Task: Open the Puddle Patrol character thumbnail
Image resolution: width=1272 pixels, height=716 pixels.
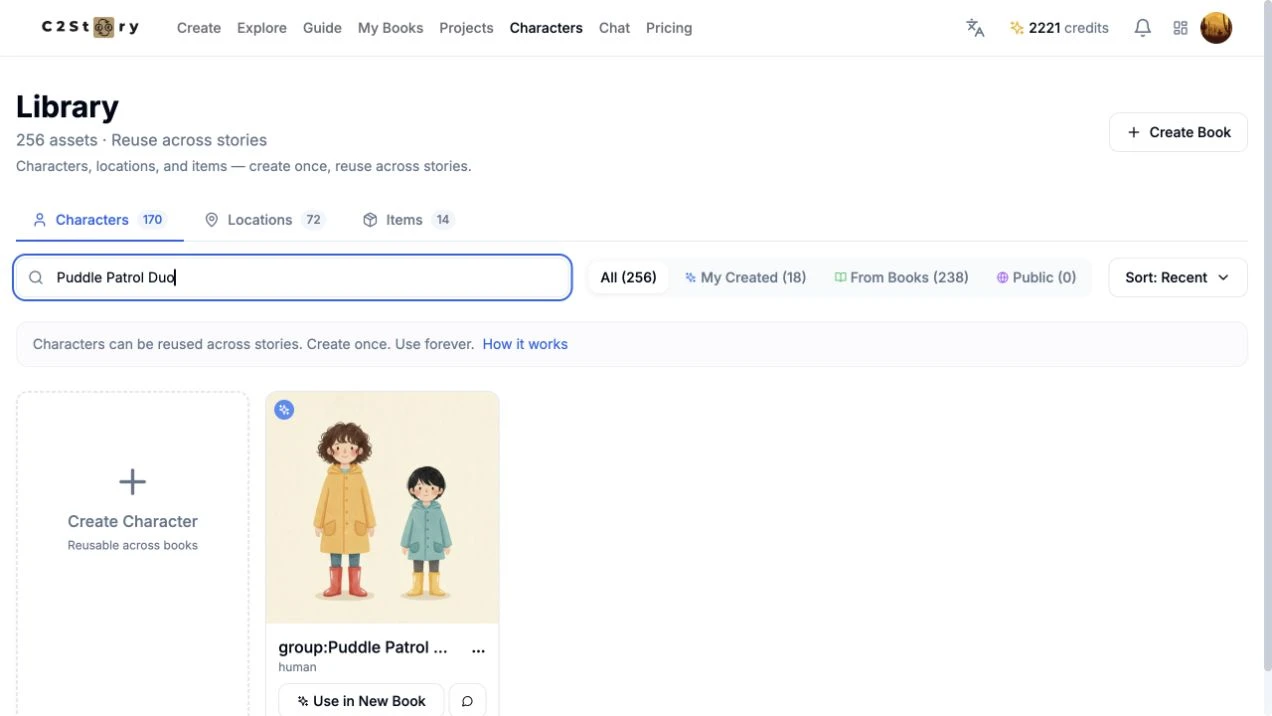Action: [x=382, y=507]
